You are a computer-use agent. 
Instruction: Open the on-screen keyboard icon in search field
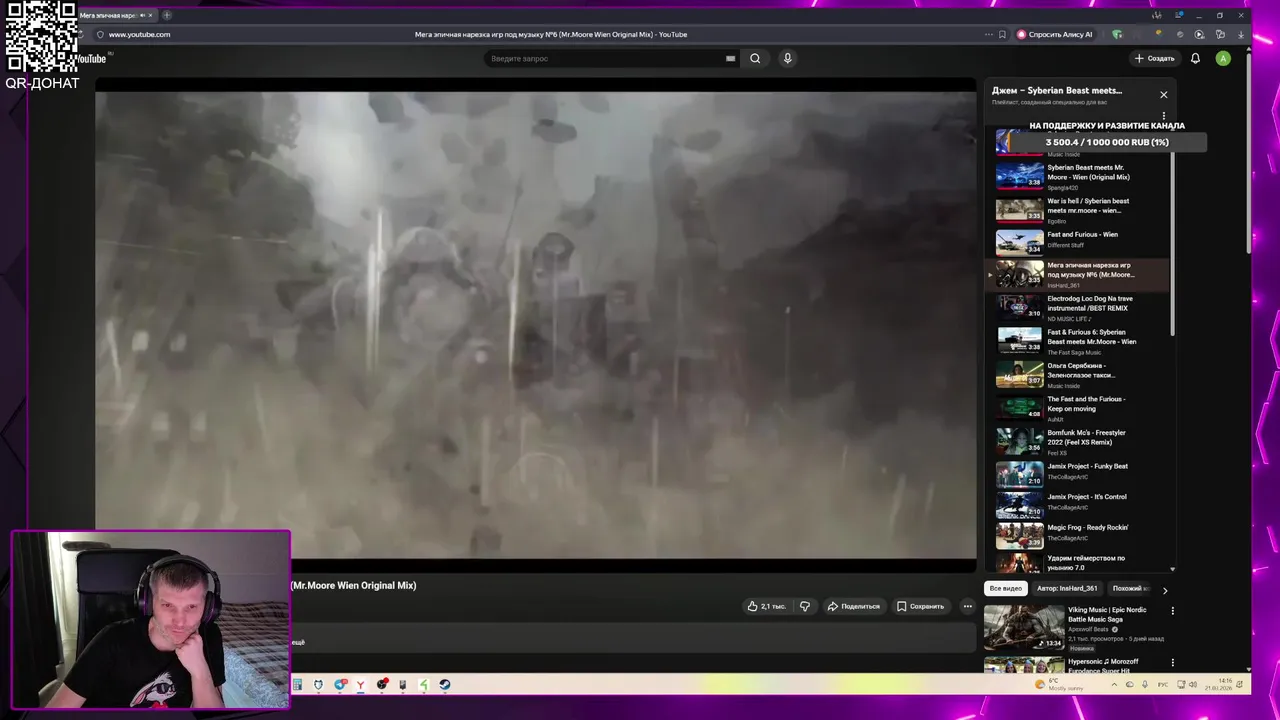(730, 58)
